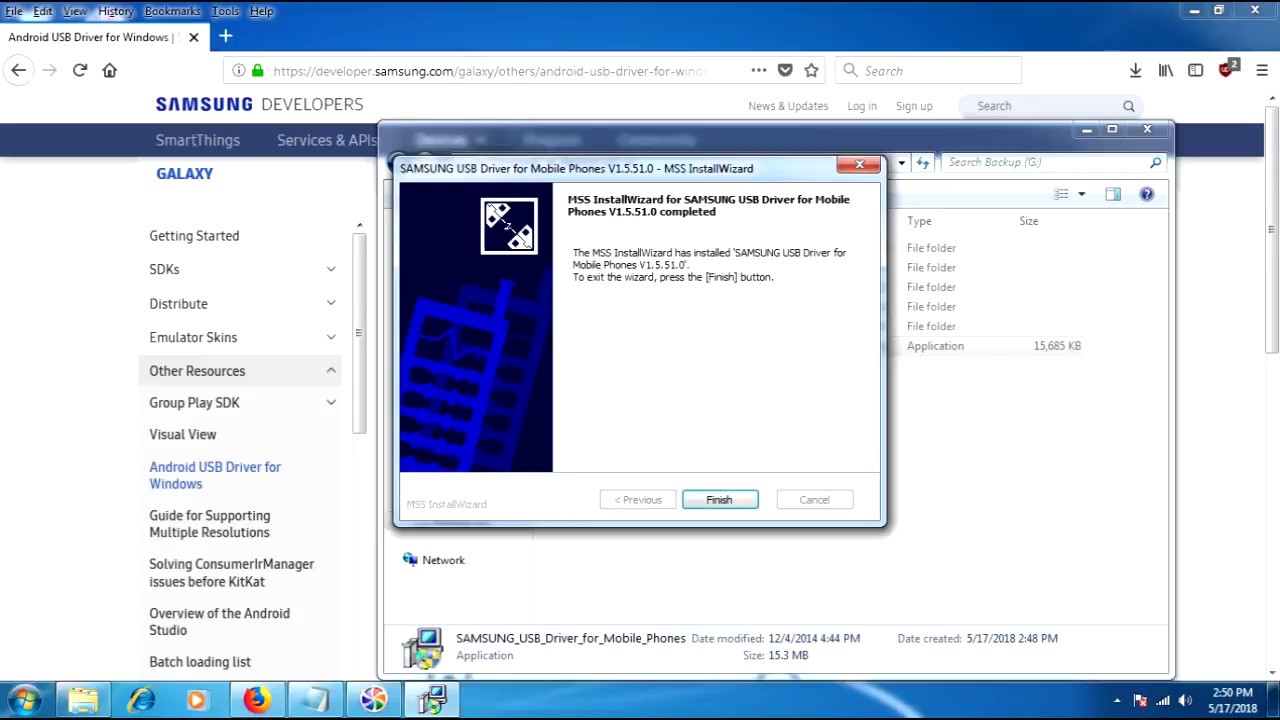Open Explorer help question mark icon
Screen dimensions: 1280x720
click(x=1147, y=194)
